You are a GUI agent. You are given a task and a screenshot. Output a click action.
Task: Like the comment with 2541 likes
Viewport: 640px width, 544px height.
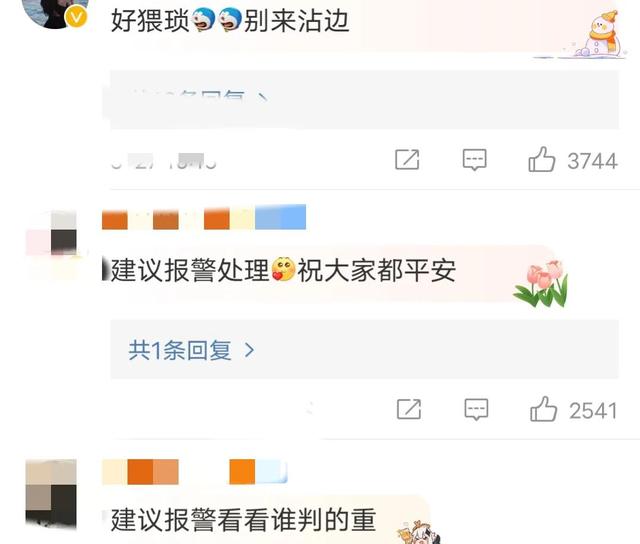543,409
